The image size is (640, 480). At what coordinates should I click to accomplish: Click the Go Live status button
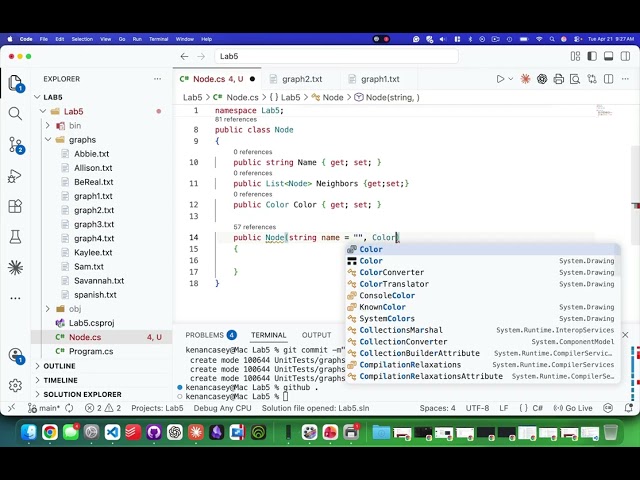[x=573, y=408]
